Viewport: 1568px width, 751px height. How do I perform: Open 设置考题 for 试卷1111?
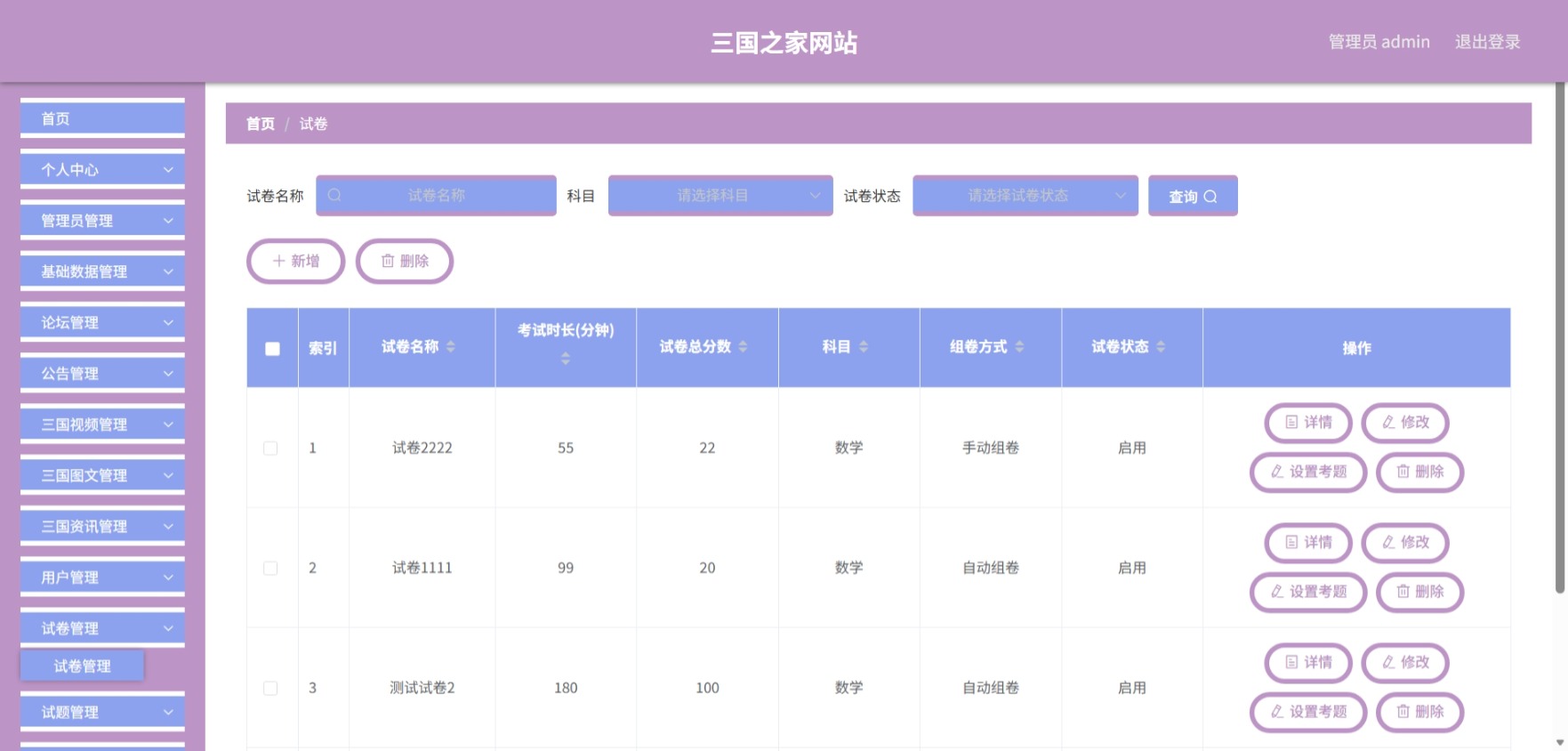coord(1308,593)
